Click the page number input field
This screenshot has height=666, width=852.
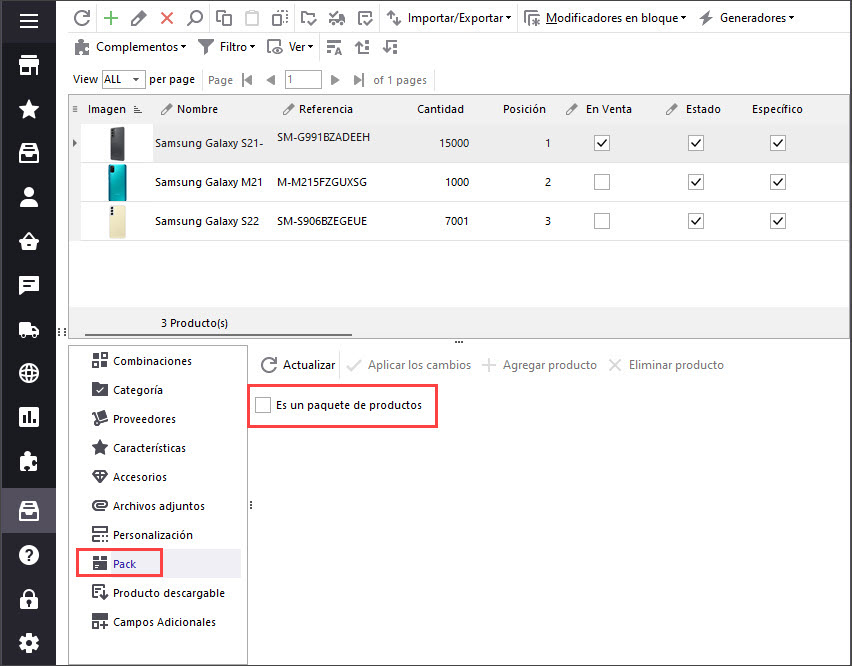pyautogui.click(x=303, y=79)
